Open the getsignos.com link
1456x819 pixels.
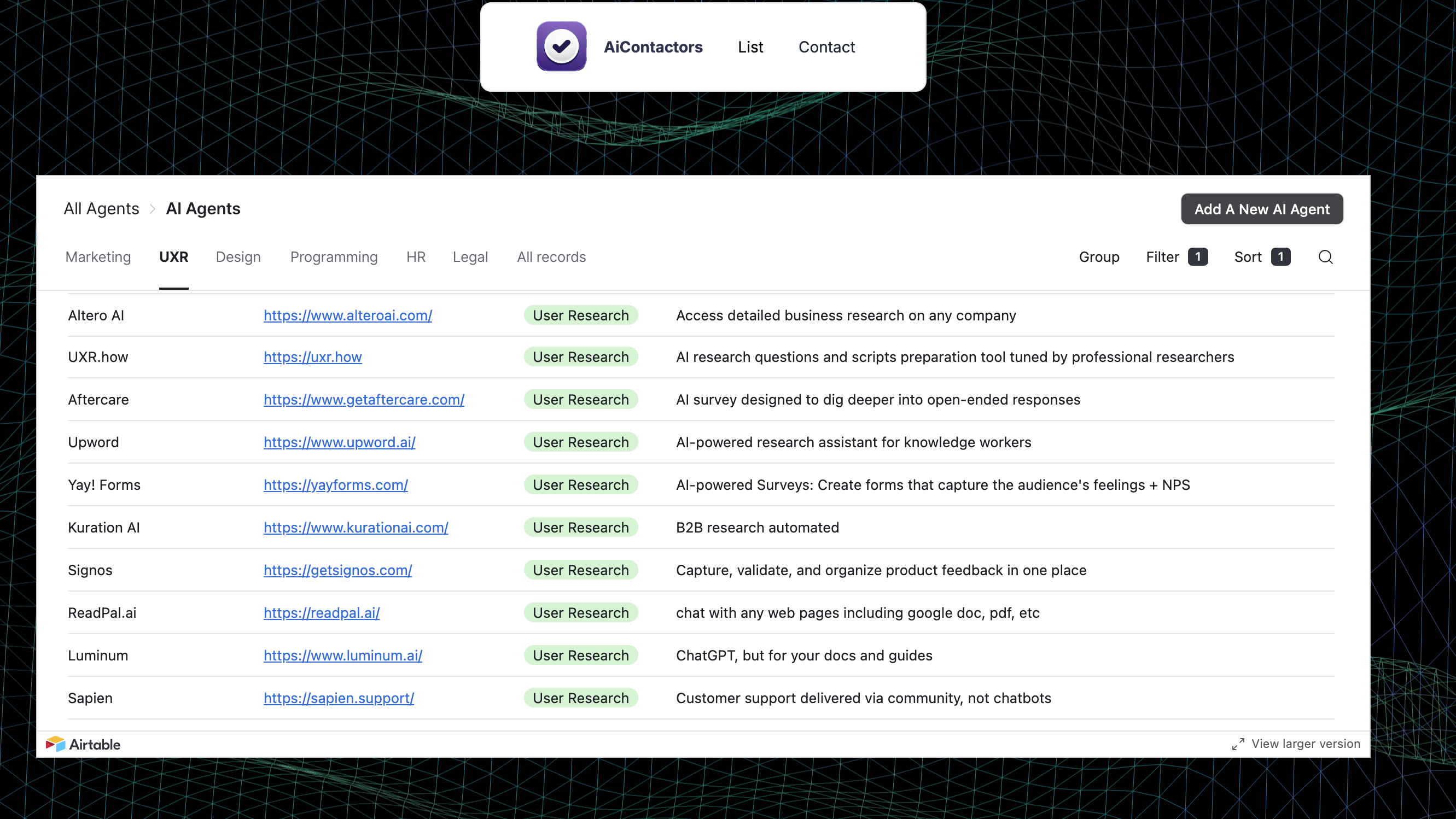pyautogui.click(x=337, y=570)
